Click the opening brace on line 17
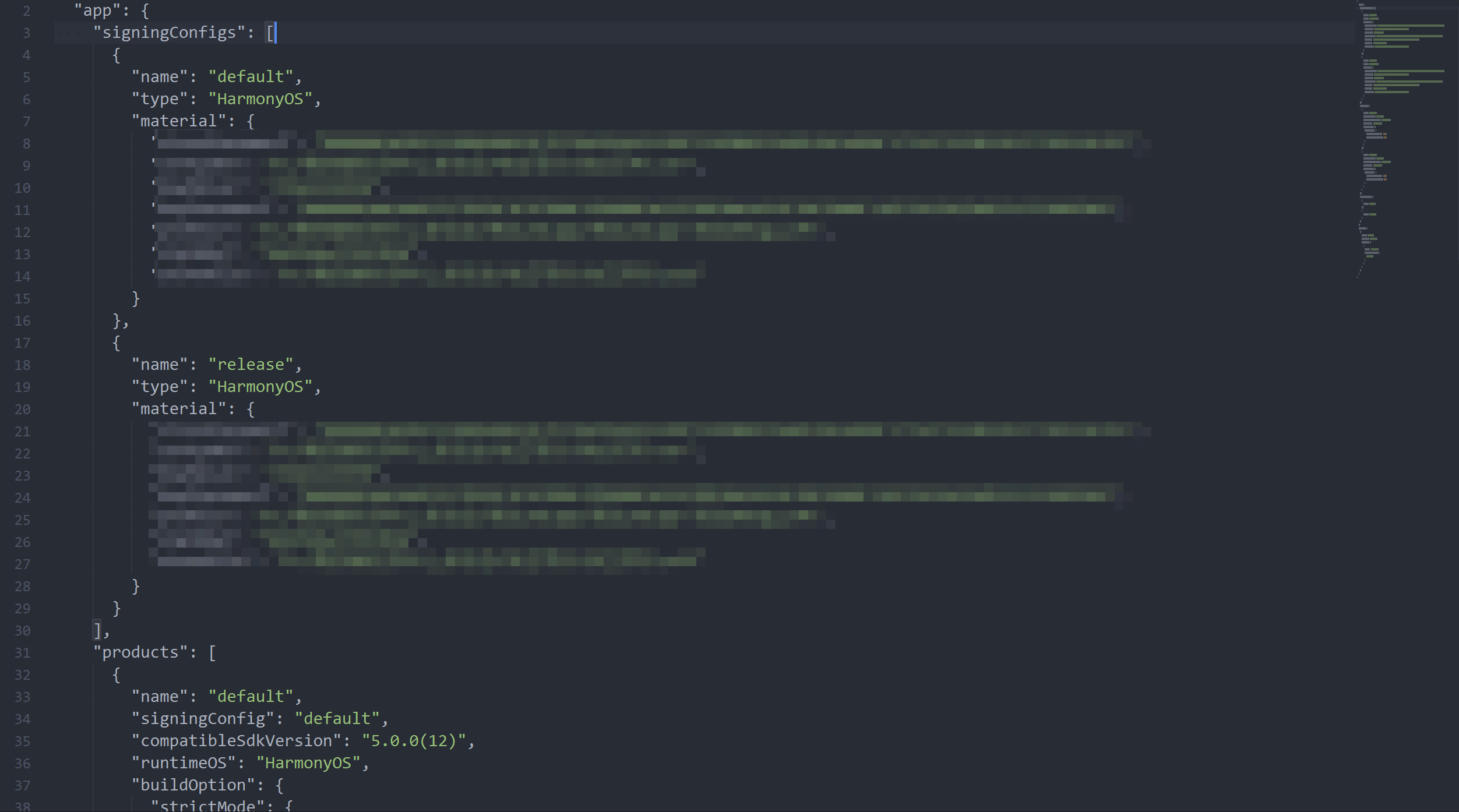The image size is (1459, 812). (x=116, y=343)
